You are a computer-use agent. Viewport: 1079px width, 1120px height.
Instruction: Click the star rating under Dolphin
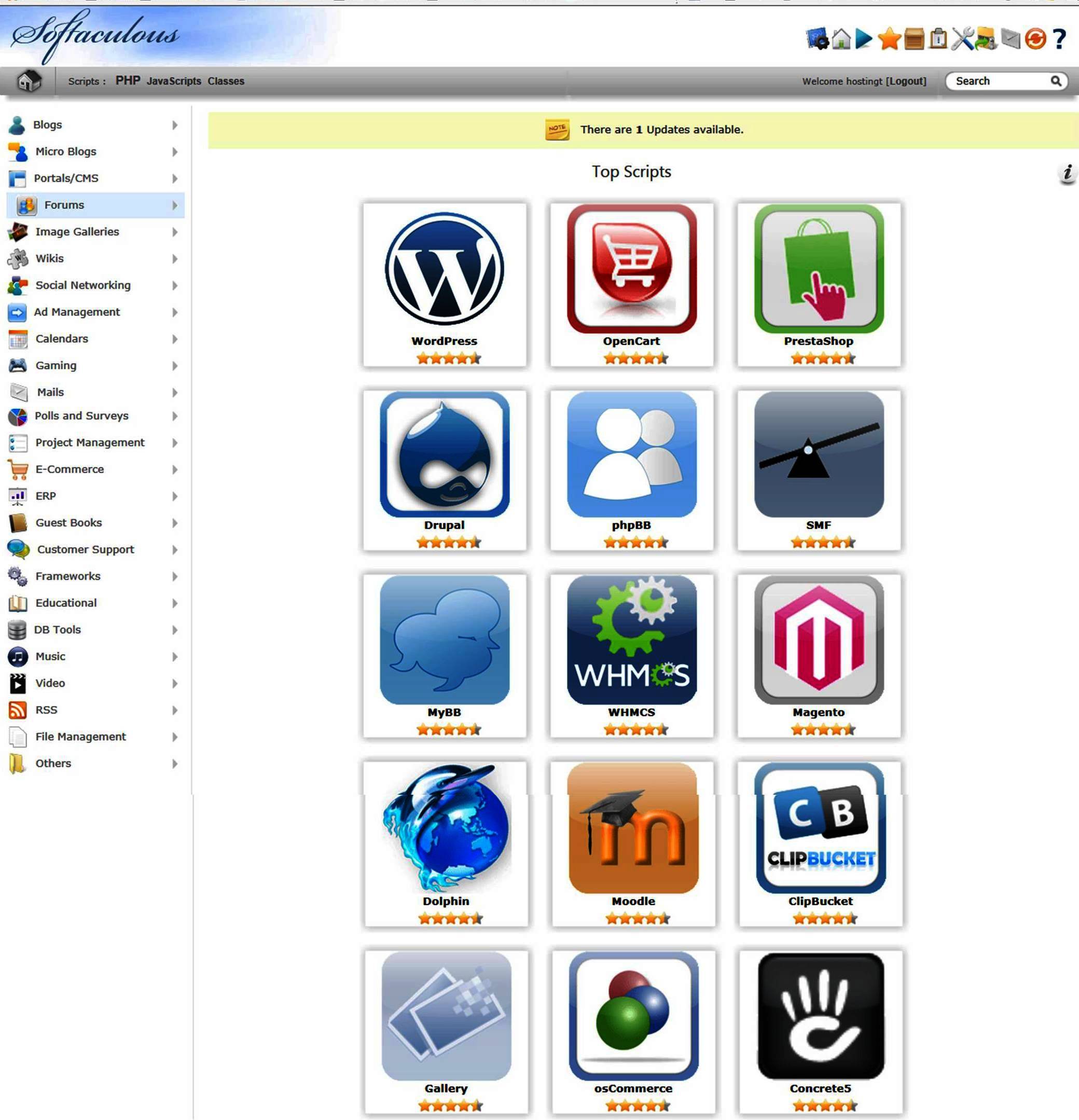pos(450,919)
